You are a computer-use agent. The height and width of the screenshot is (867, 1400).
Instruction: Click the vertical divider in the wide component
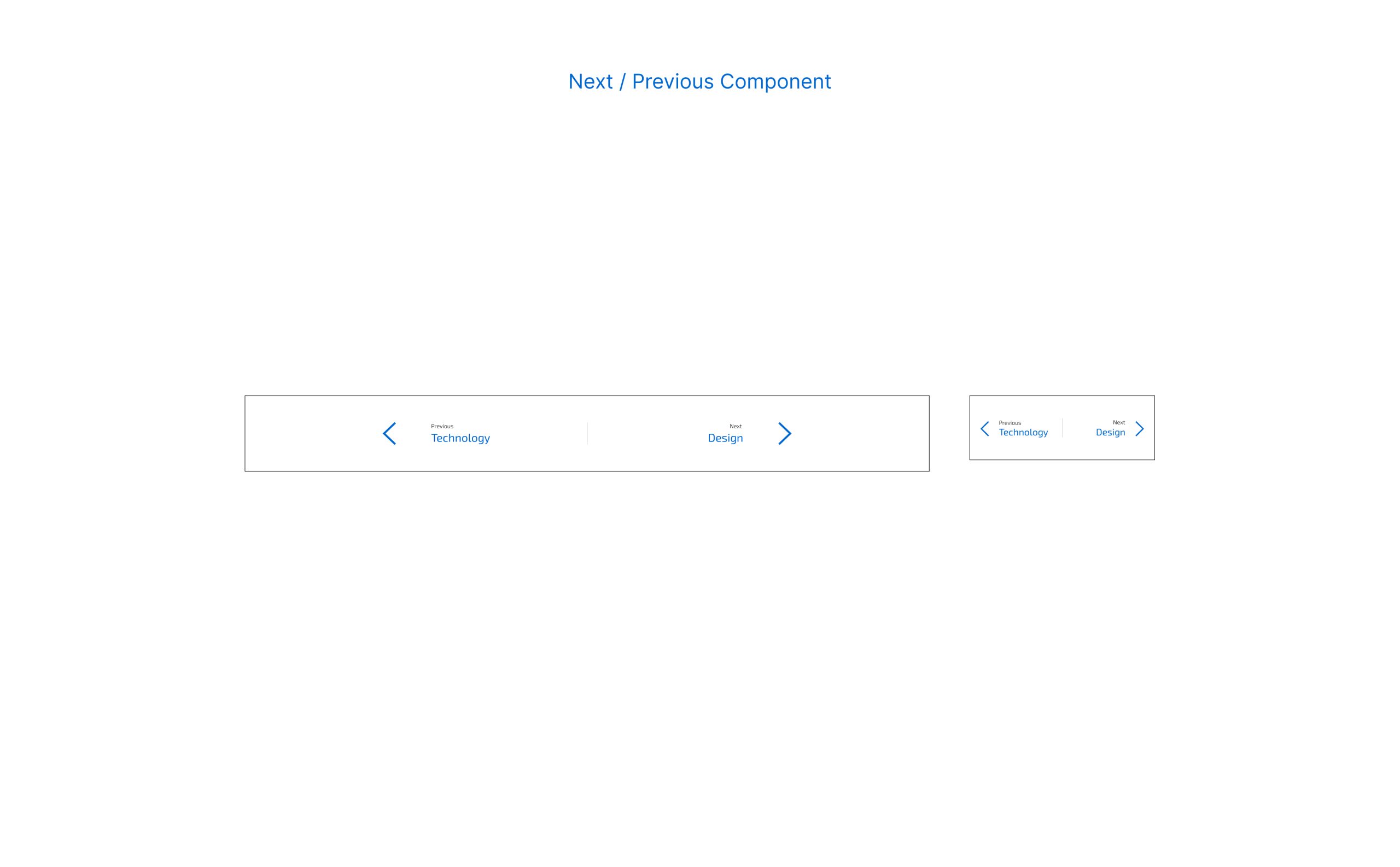[587, 433]
